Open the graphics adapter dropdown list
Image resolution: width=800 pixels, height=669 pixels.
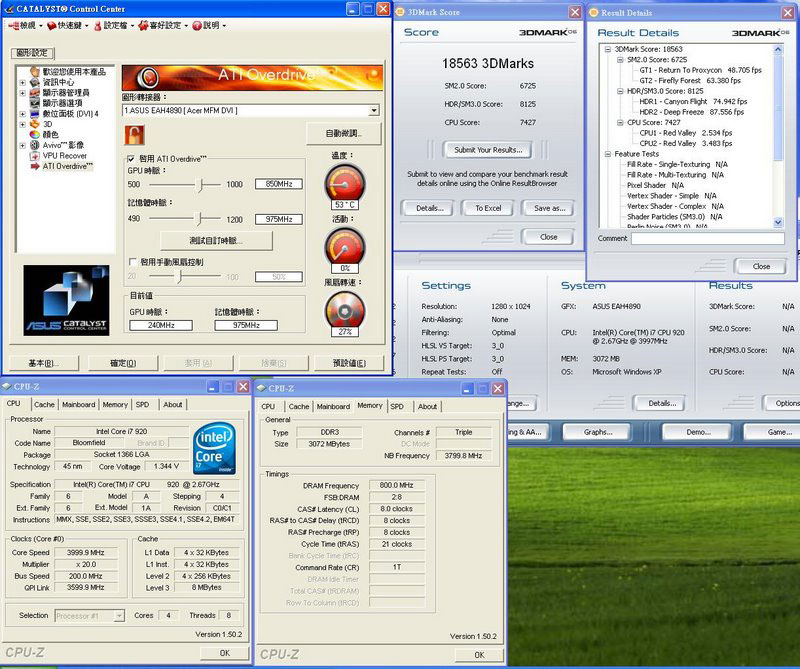click(x=374, y=110)
